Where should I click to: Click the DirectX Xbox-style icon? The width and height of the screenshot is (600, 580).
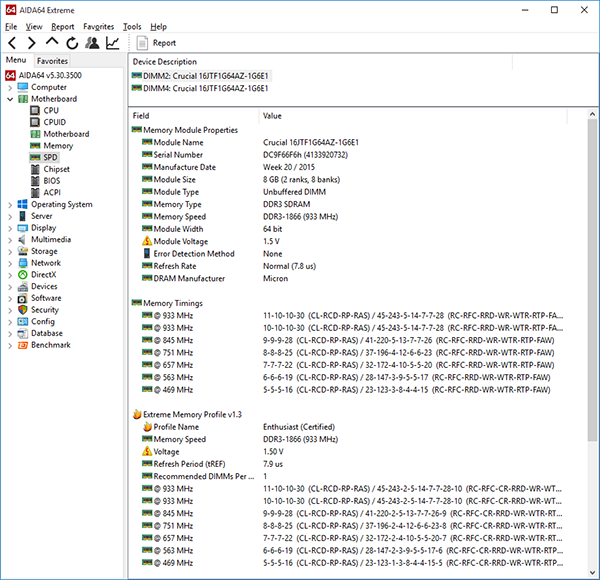[x=23, y=275]
